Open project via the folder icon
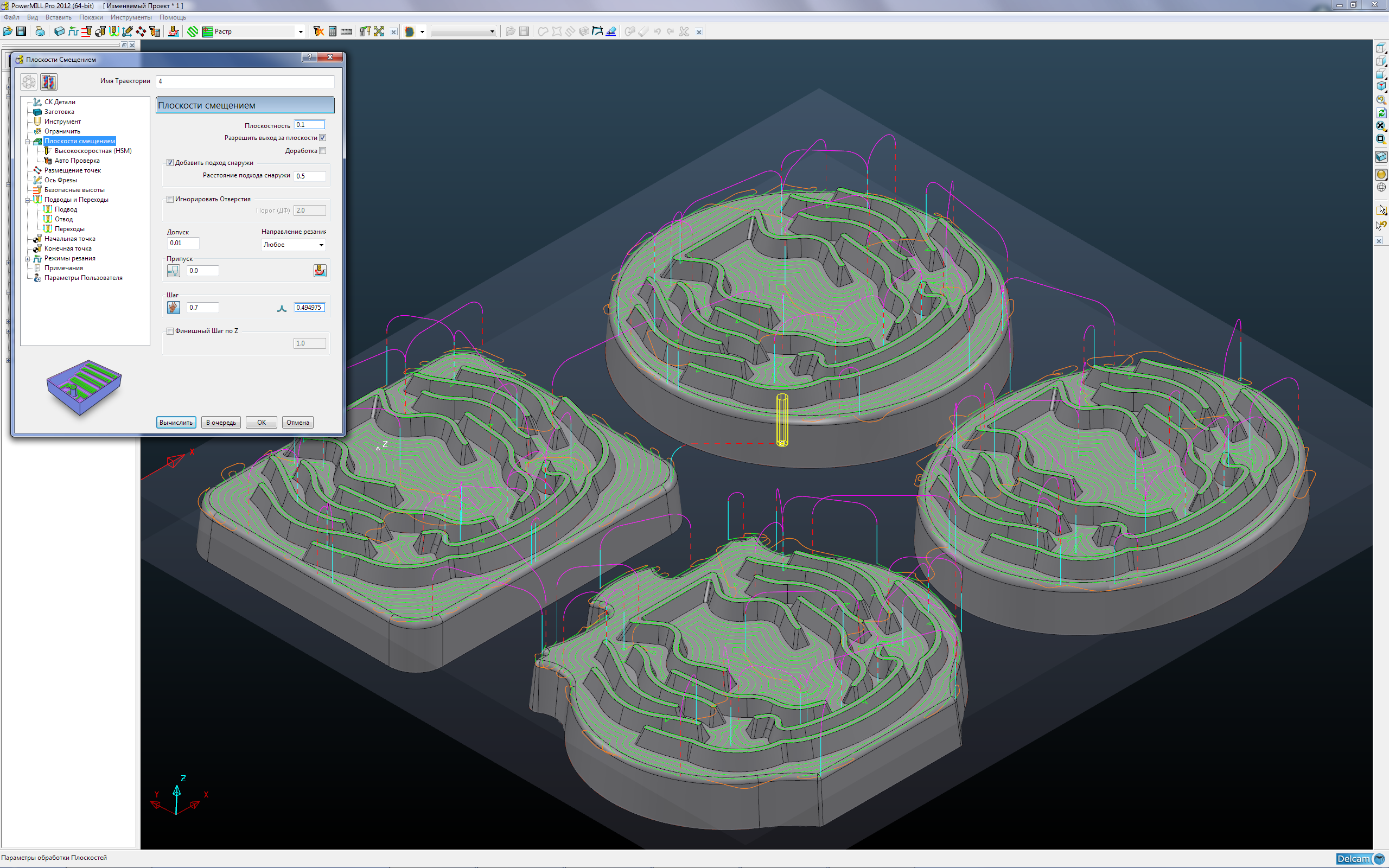The width and height of the screenshot is (1389, 868). [x=8, y=31]
